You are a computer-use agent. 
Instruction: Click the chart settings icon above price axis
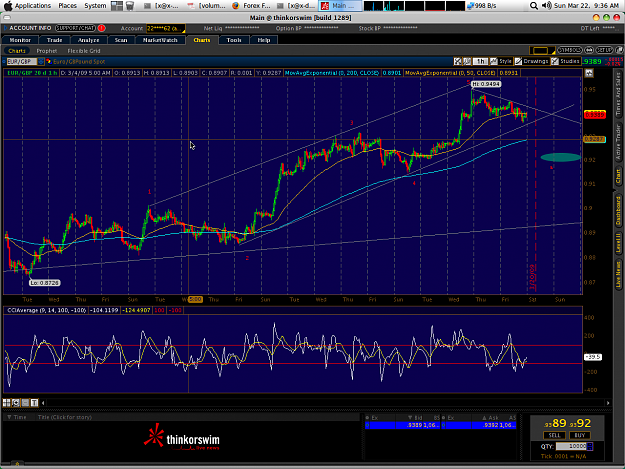[x=589, y=73]
